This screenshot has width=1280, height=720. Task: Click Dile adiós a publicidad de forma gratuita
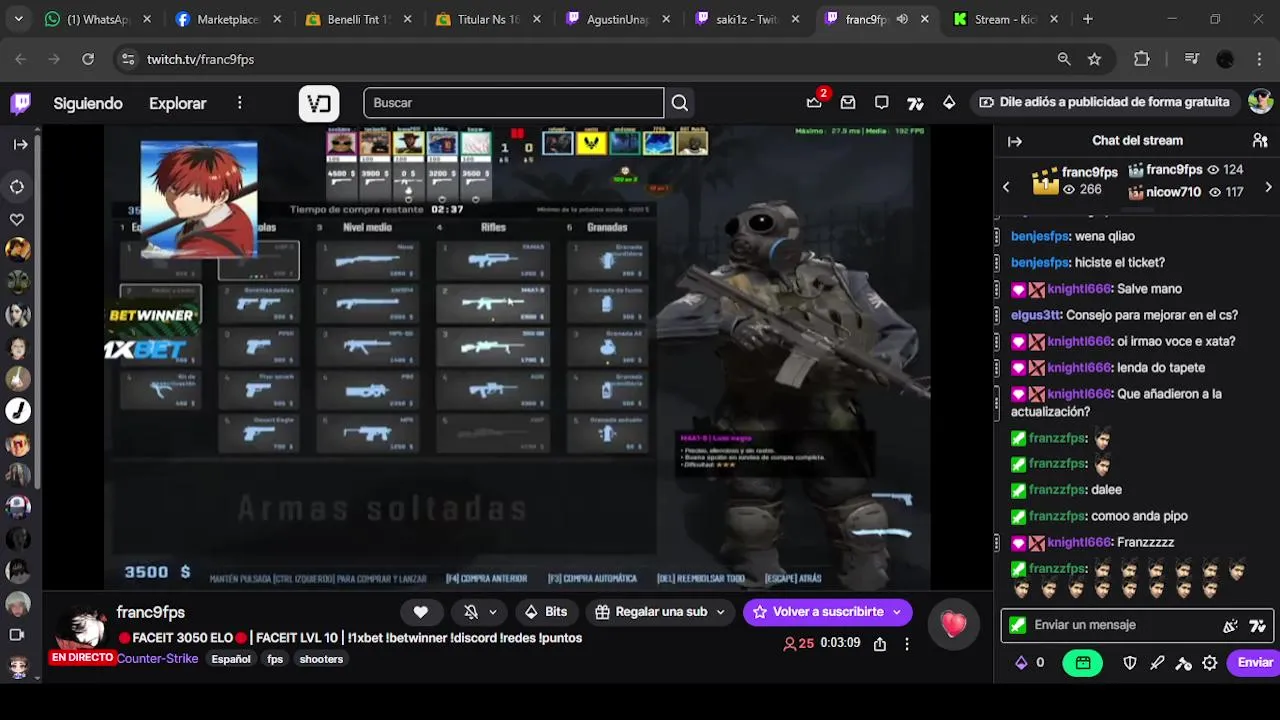coord(1104,102)
